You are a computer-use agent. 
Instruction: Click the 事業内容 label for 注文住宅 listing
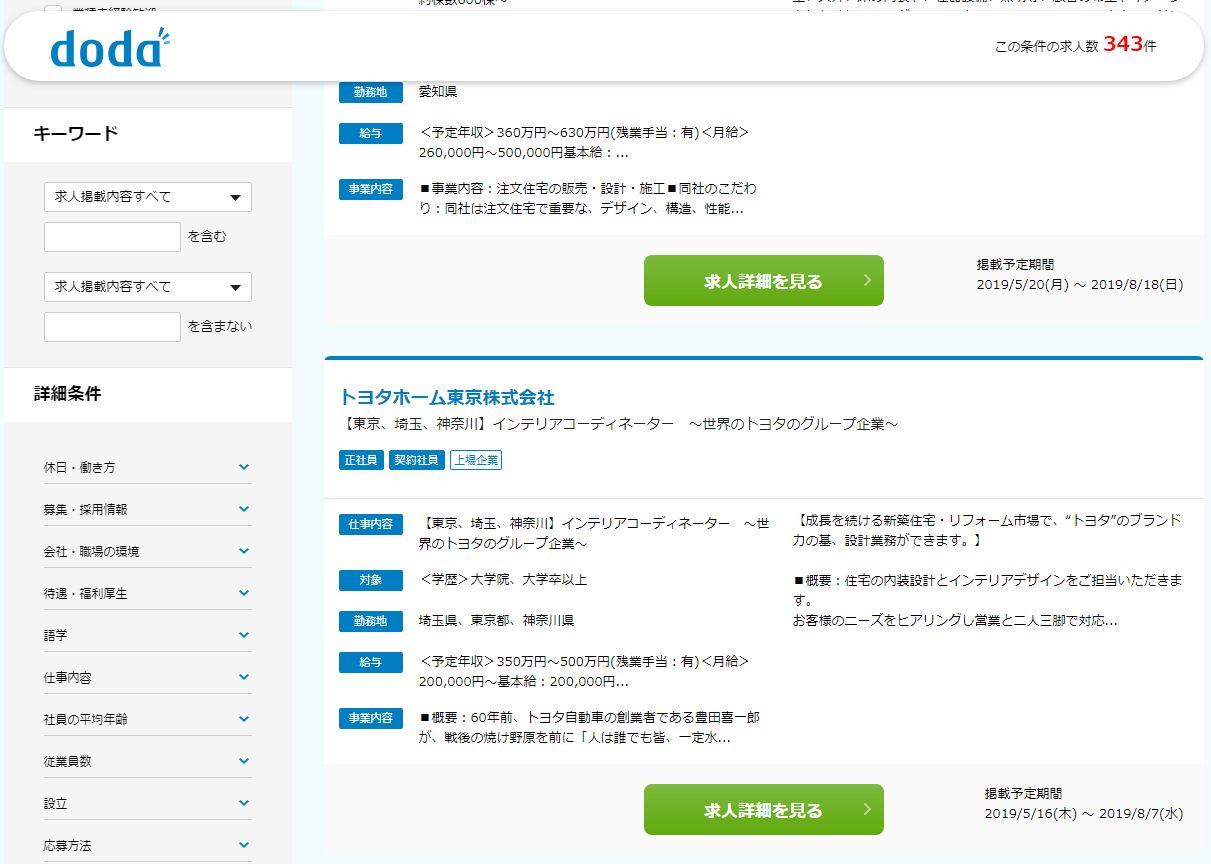click(371, 189)
